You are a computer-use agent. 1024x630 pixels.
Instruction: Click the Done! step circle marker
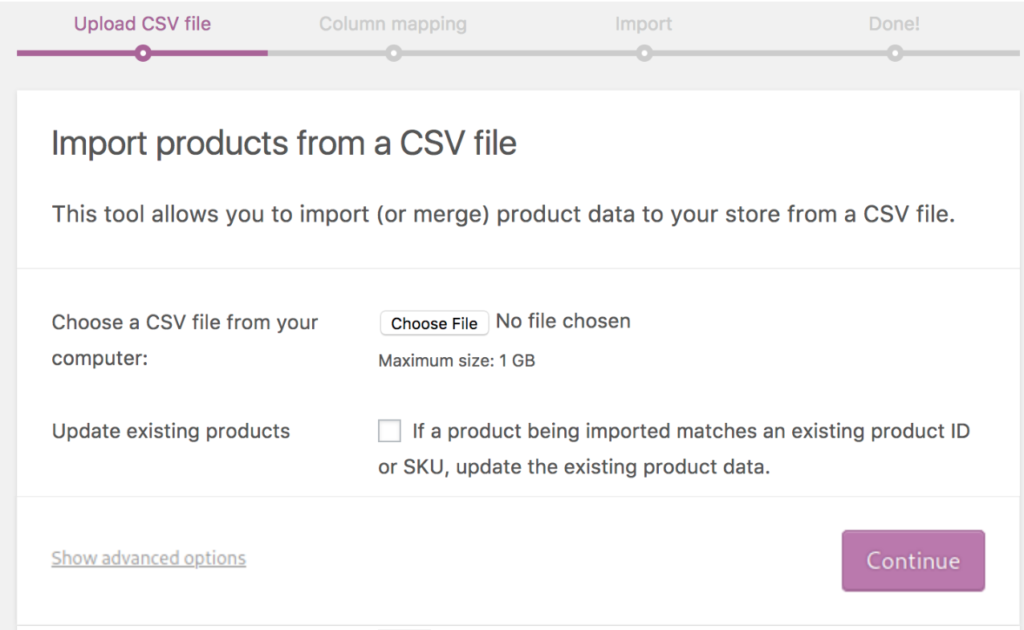[x=895, y=54]
